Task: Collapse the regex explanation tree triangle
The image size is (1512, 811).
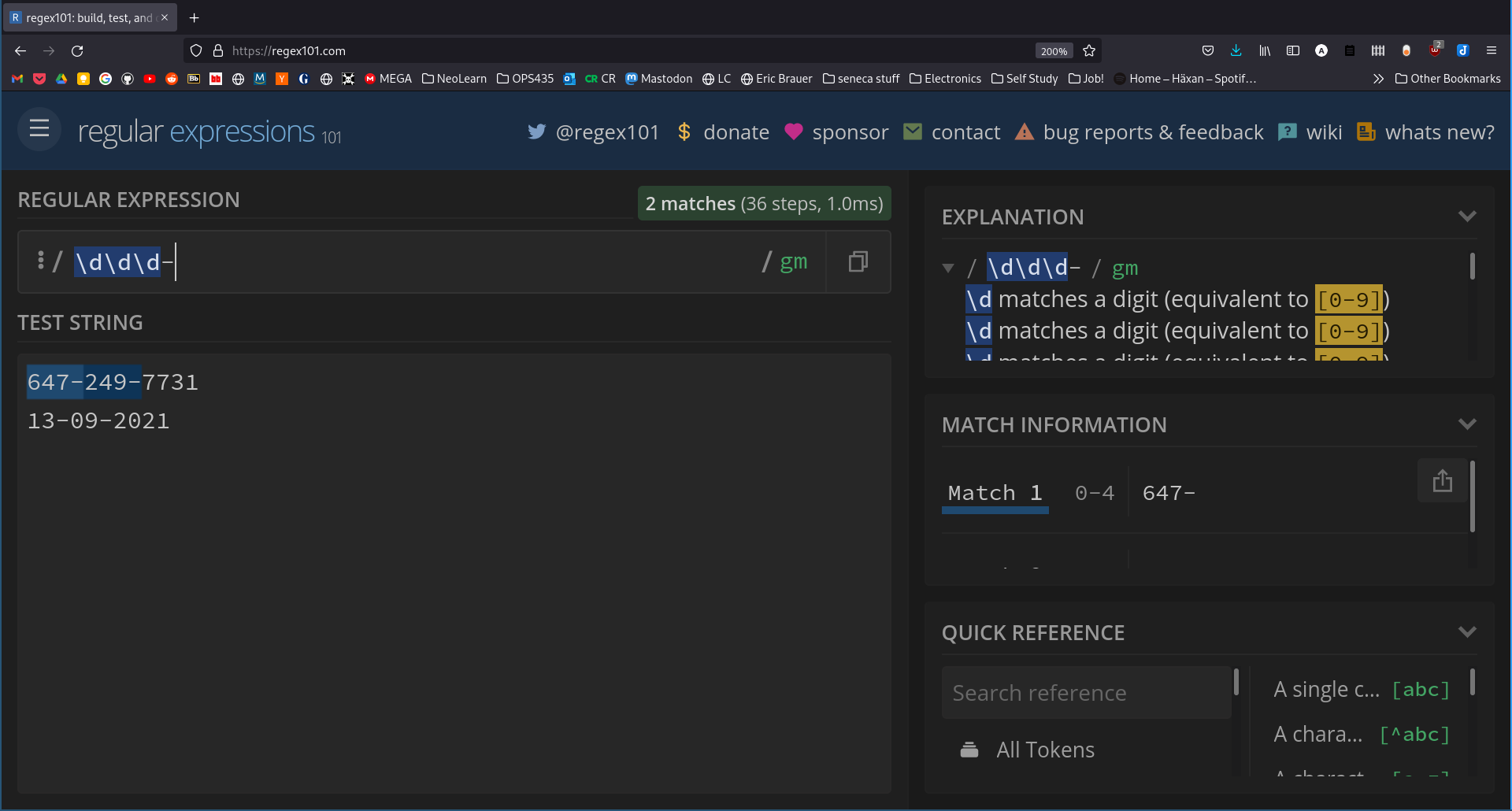Action: tap(948, 268)
